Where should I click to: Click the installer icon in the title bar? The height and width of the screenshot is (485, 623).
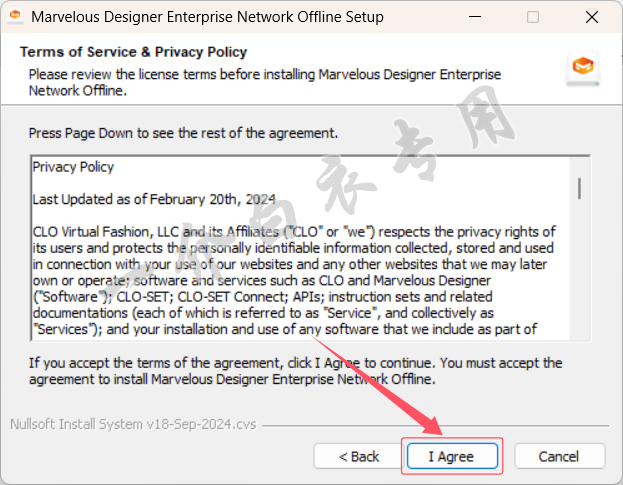pyautogui.click(x=15, y=16)
